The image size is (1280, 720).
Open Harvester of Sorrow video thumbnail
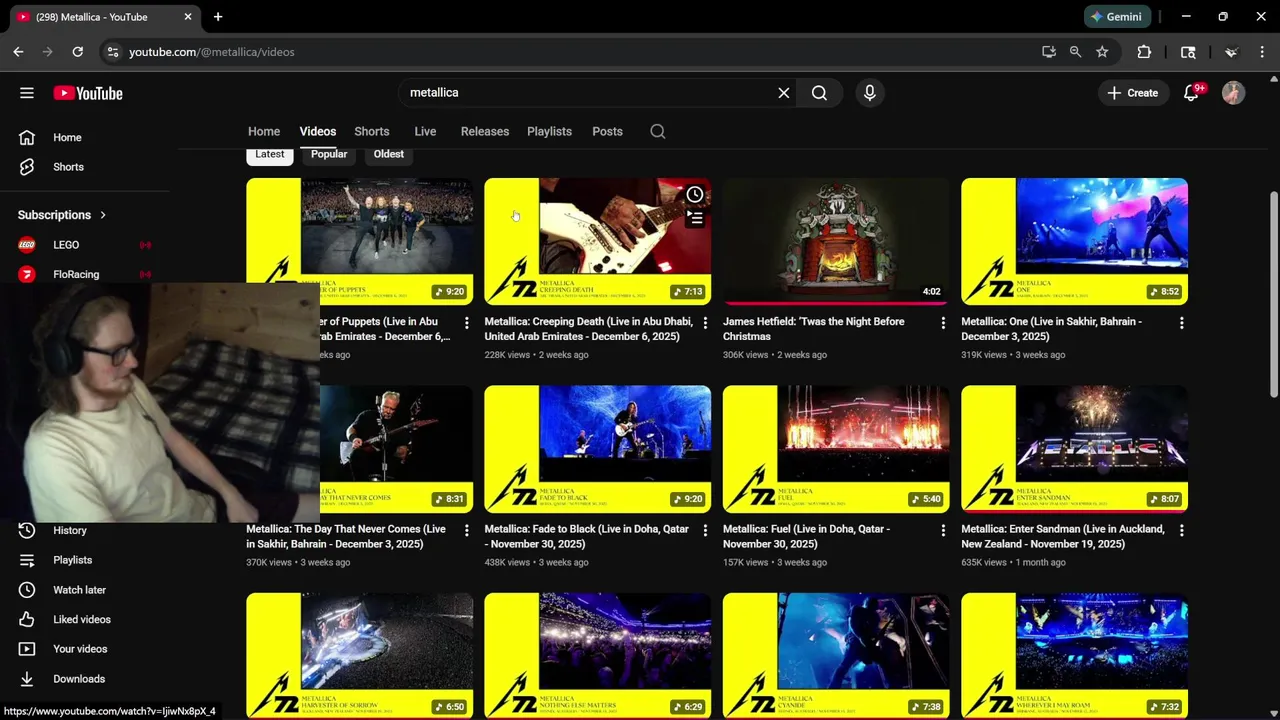(360, 656)
